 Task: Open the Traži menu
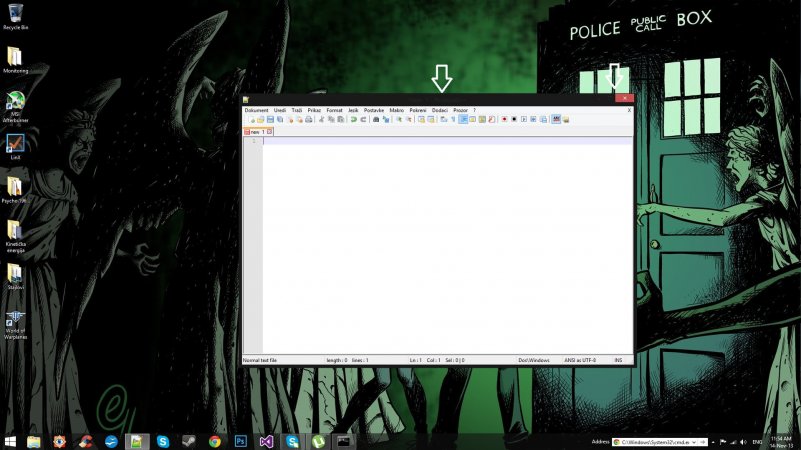[x=297, y=110]
